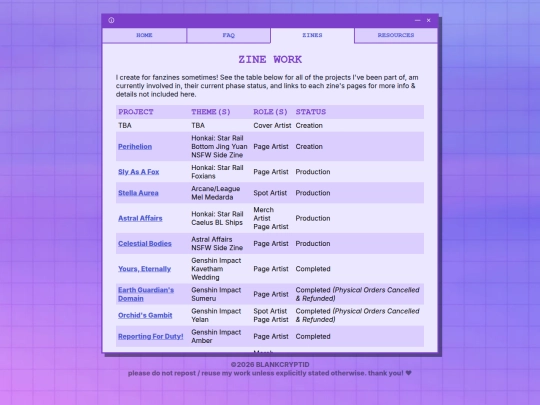
Task: Visit the Stella Aurea project link
Action: pyautogui.click(x=138, y=193)
